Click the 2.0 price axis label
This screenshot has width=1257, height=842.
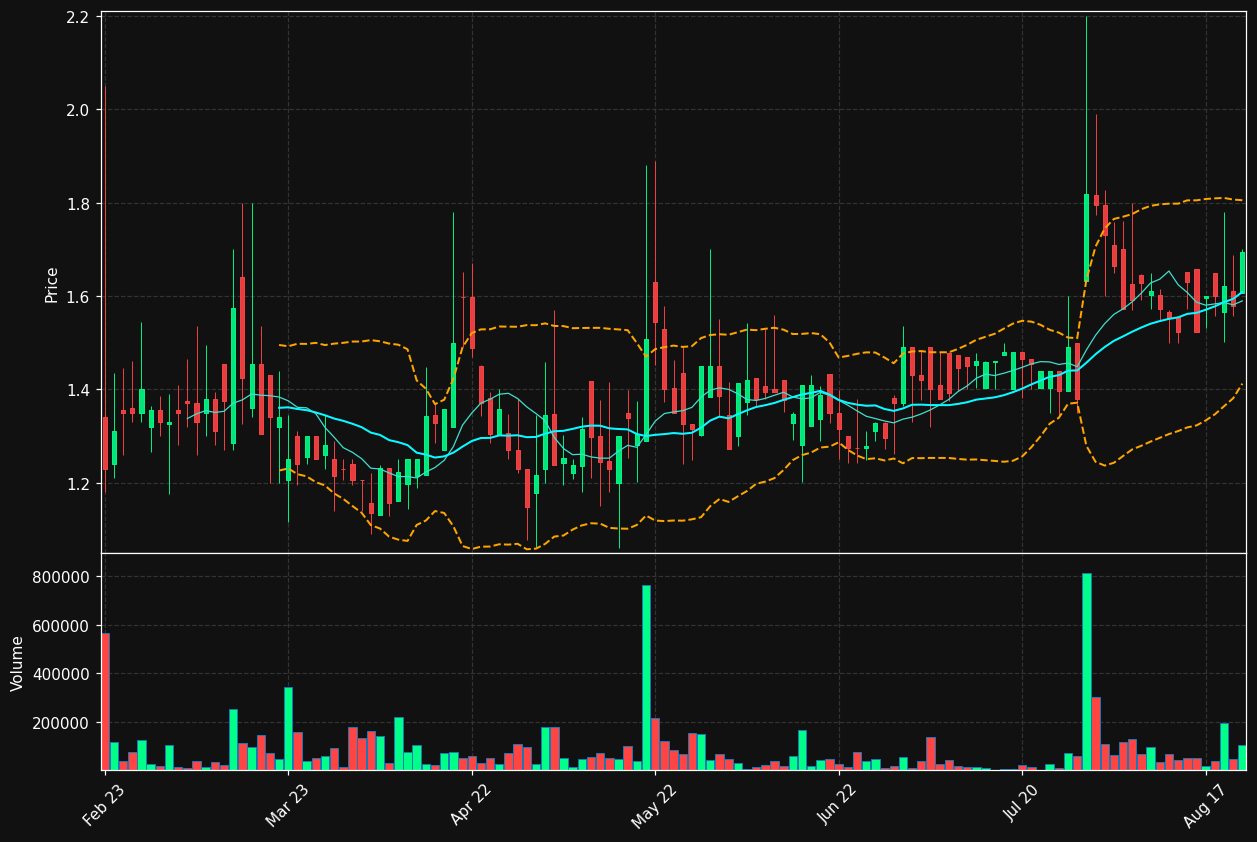pos(79,110)
